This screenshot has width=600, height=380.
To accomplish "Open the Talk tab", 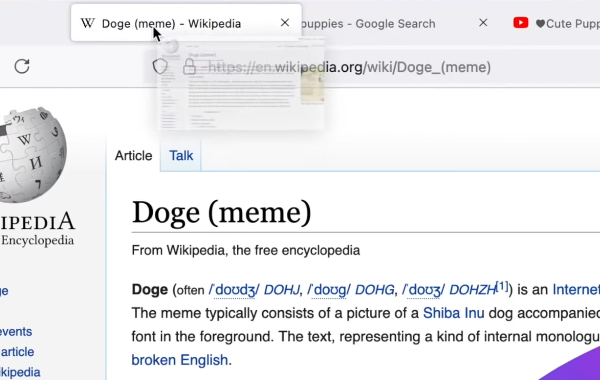I will [x=181, y=156].
